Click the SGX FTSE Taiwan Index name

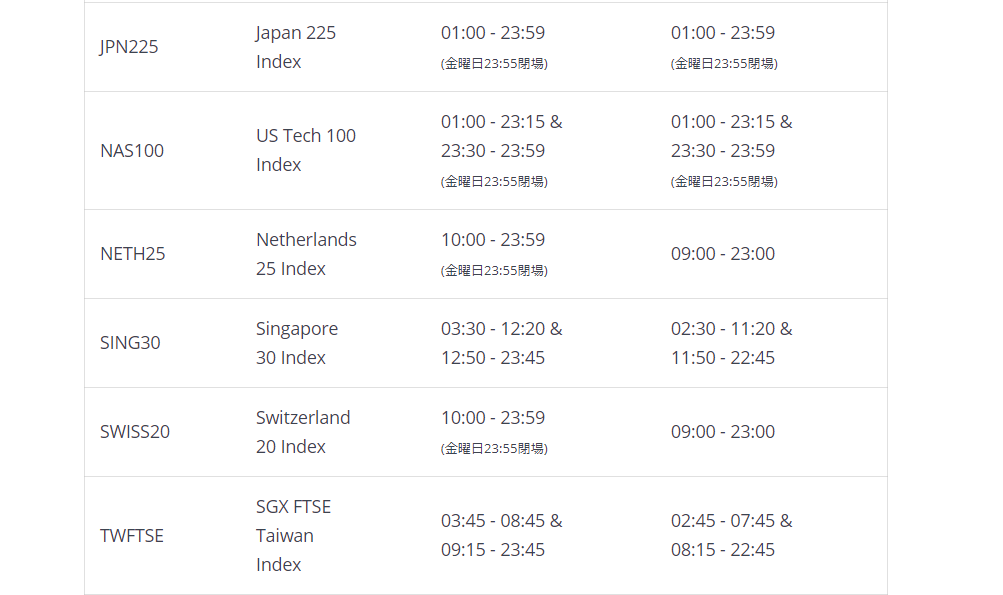(294, 535)
